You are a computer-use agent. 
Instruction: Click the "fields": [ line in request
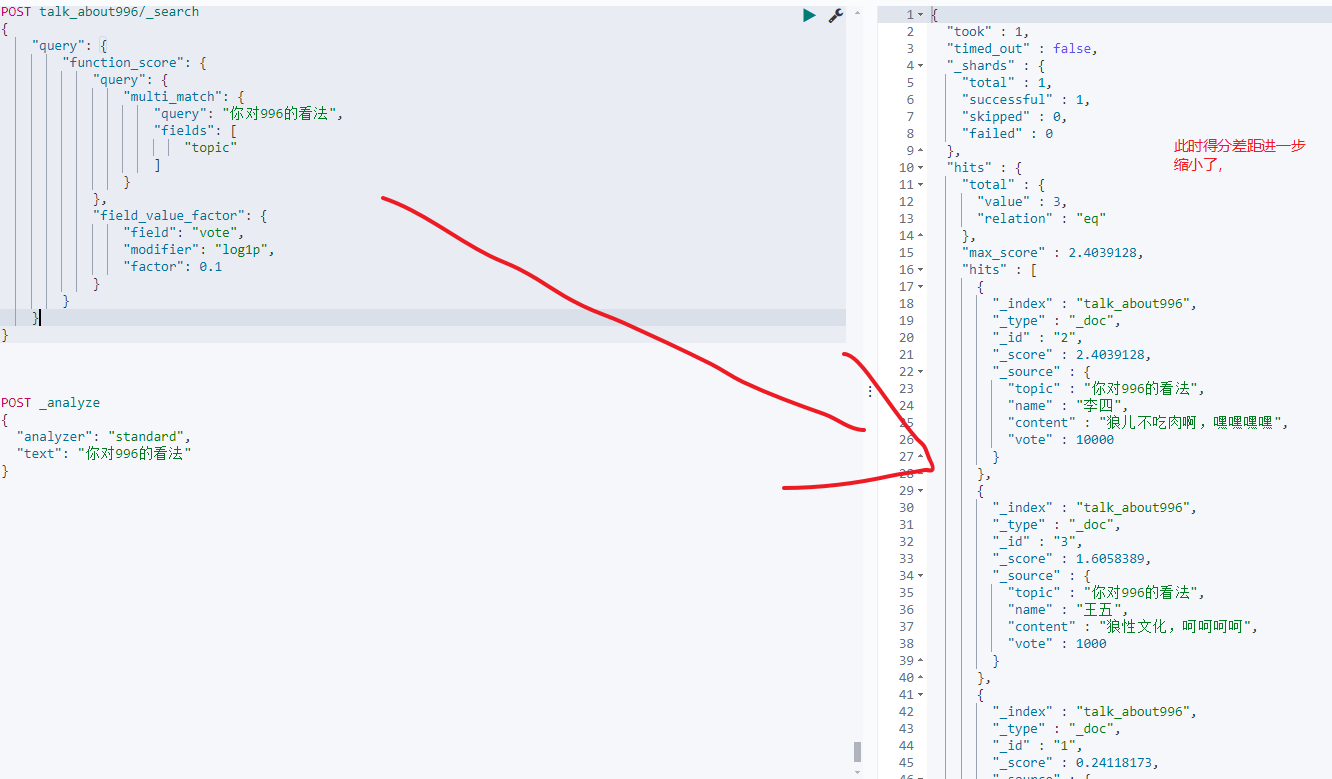195,131
